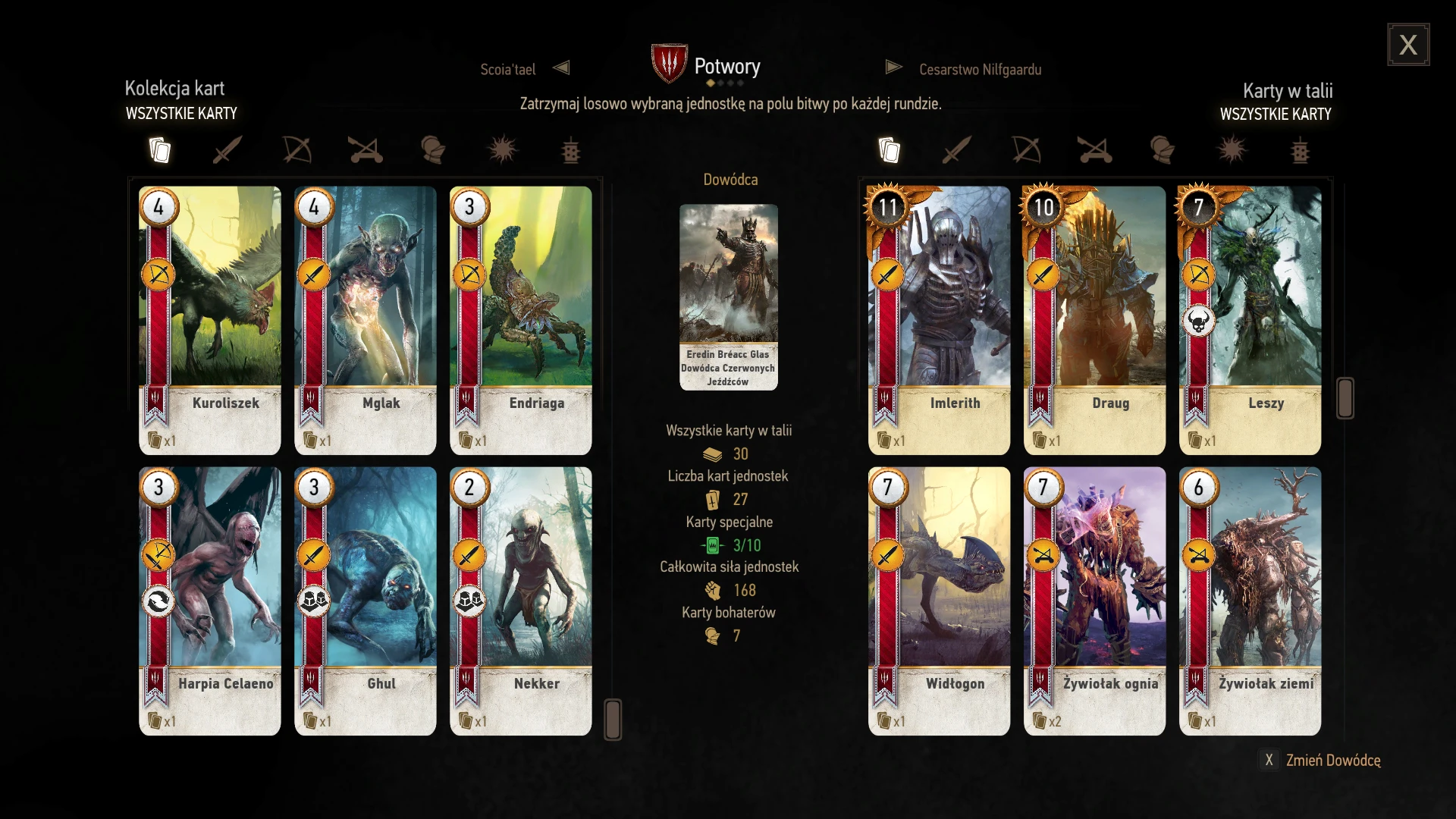Select melee sword filter in card collection

(x=227, y=149)
